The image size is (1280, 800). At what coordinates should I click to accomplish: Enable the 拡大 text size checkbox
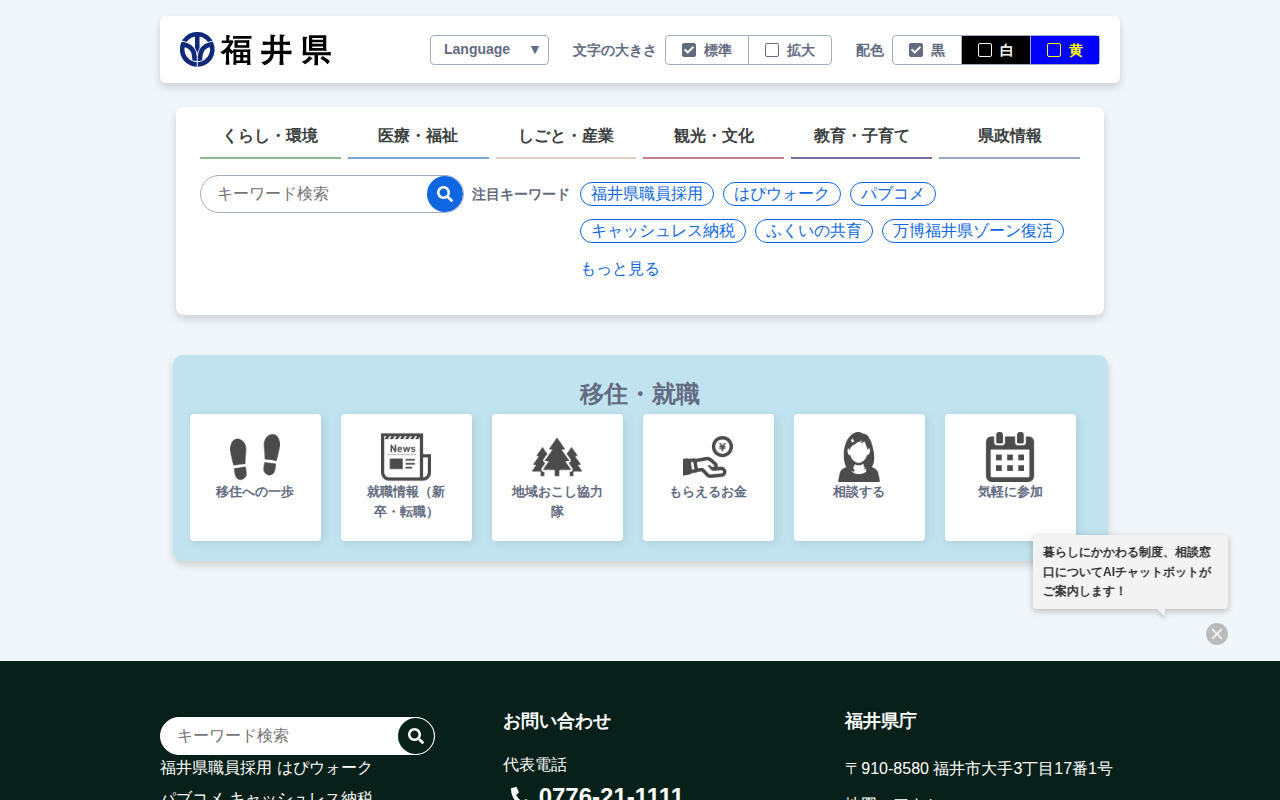(772, 50)
